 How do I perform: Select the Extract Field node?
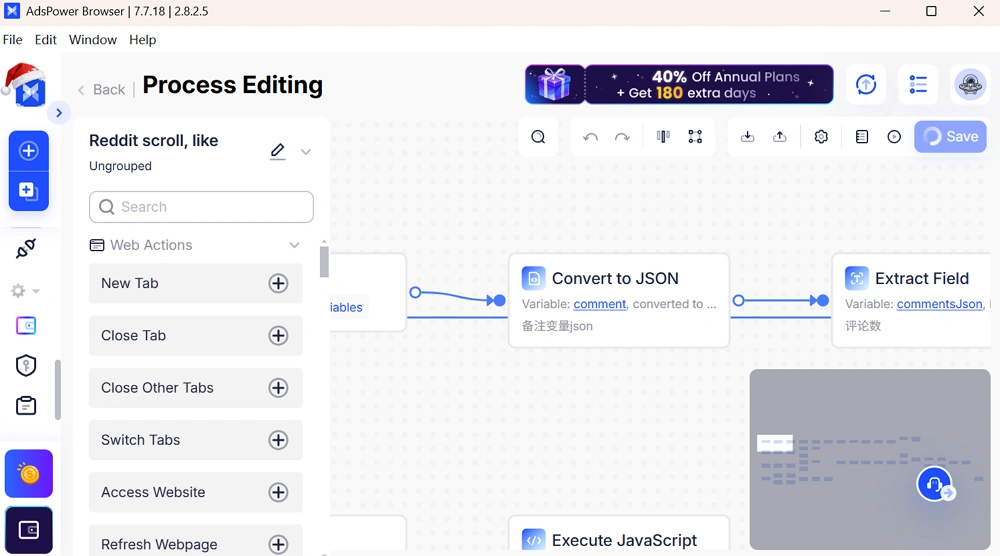click(912, 300)
